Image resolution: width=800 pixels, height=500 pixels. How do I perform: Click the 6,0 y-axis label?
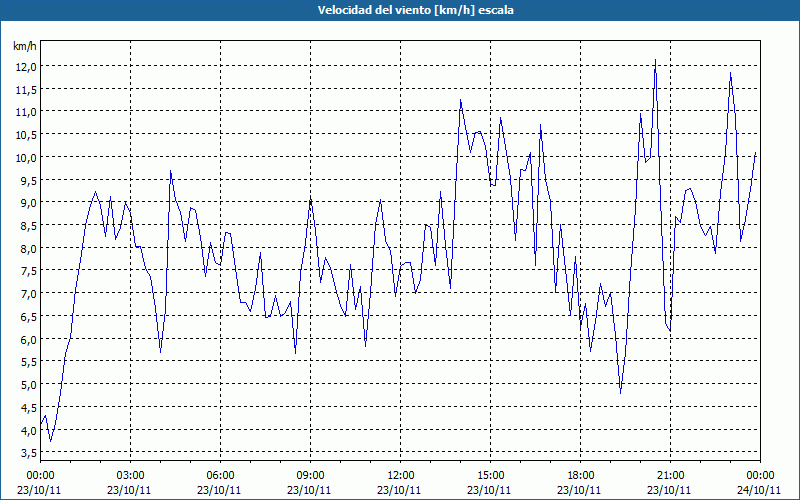(28, 339)
